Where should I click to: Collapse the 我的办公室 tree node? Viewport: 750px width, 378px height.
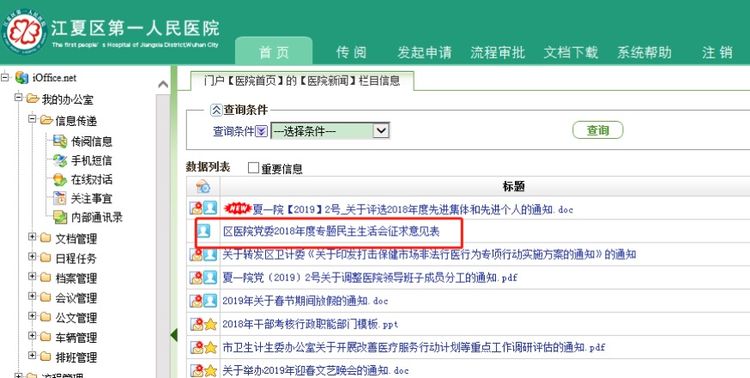coord(18,97)
